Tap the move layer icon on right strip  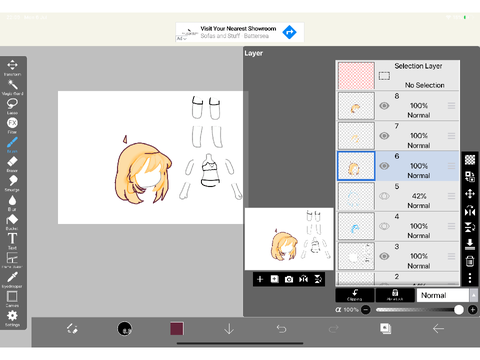click(x=470, y=194)
